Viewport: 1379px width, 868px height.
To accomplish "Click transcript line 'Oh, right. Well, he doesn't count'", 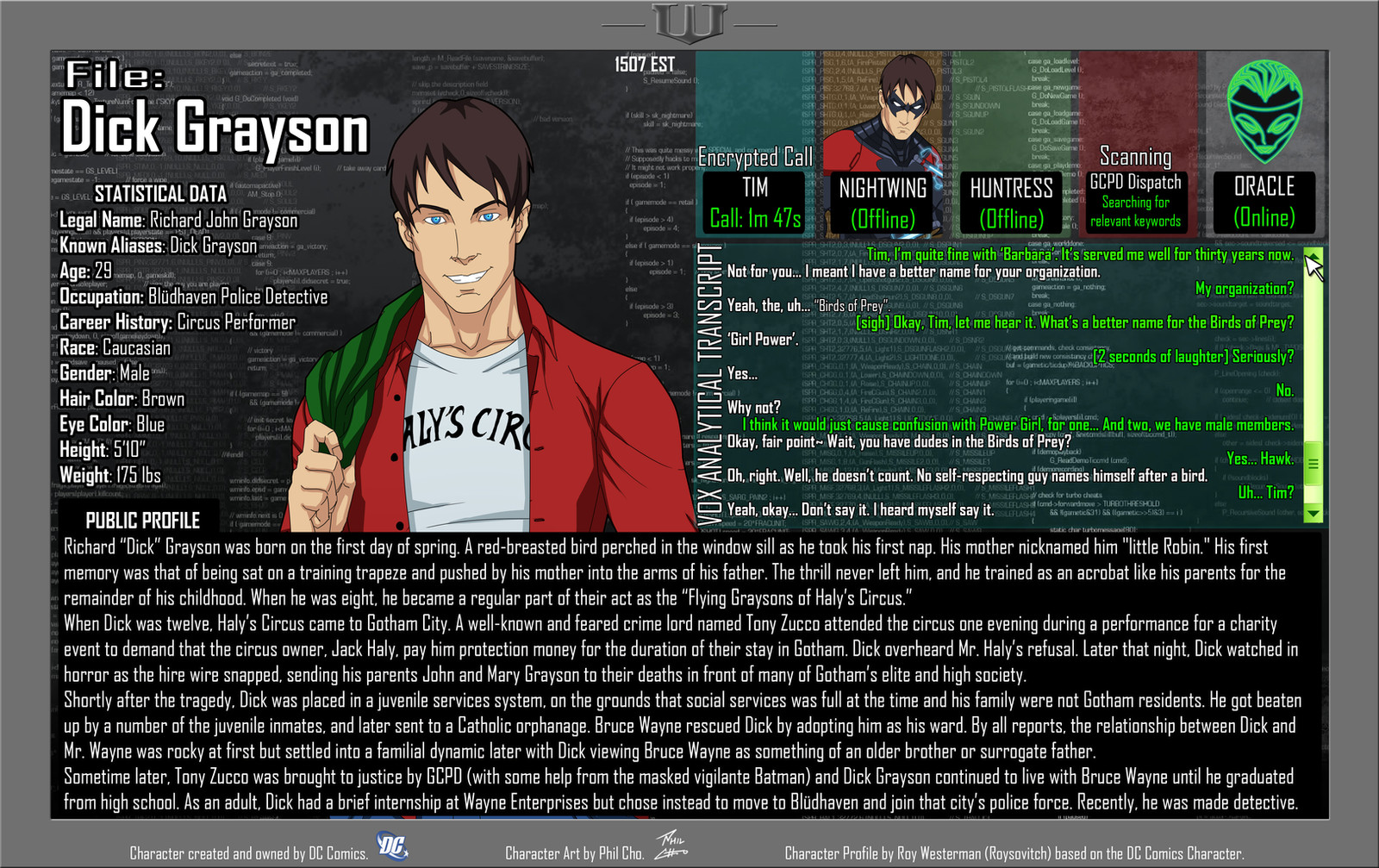I will click(x=967, y=476).
